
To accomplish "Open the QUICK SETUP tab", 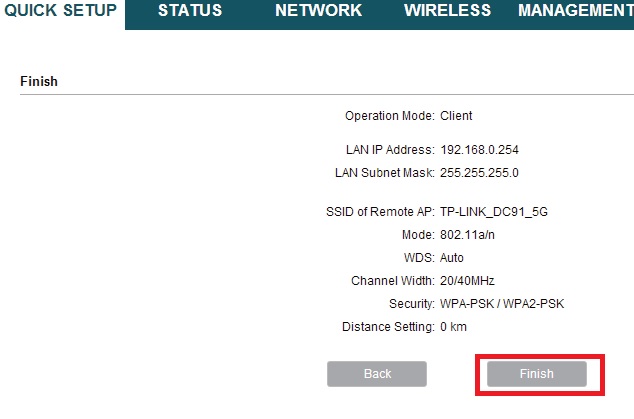I will 61,11.
